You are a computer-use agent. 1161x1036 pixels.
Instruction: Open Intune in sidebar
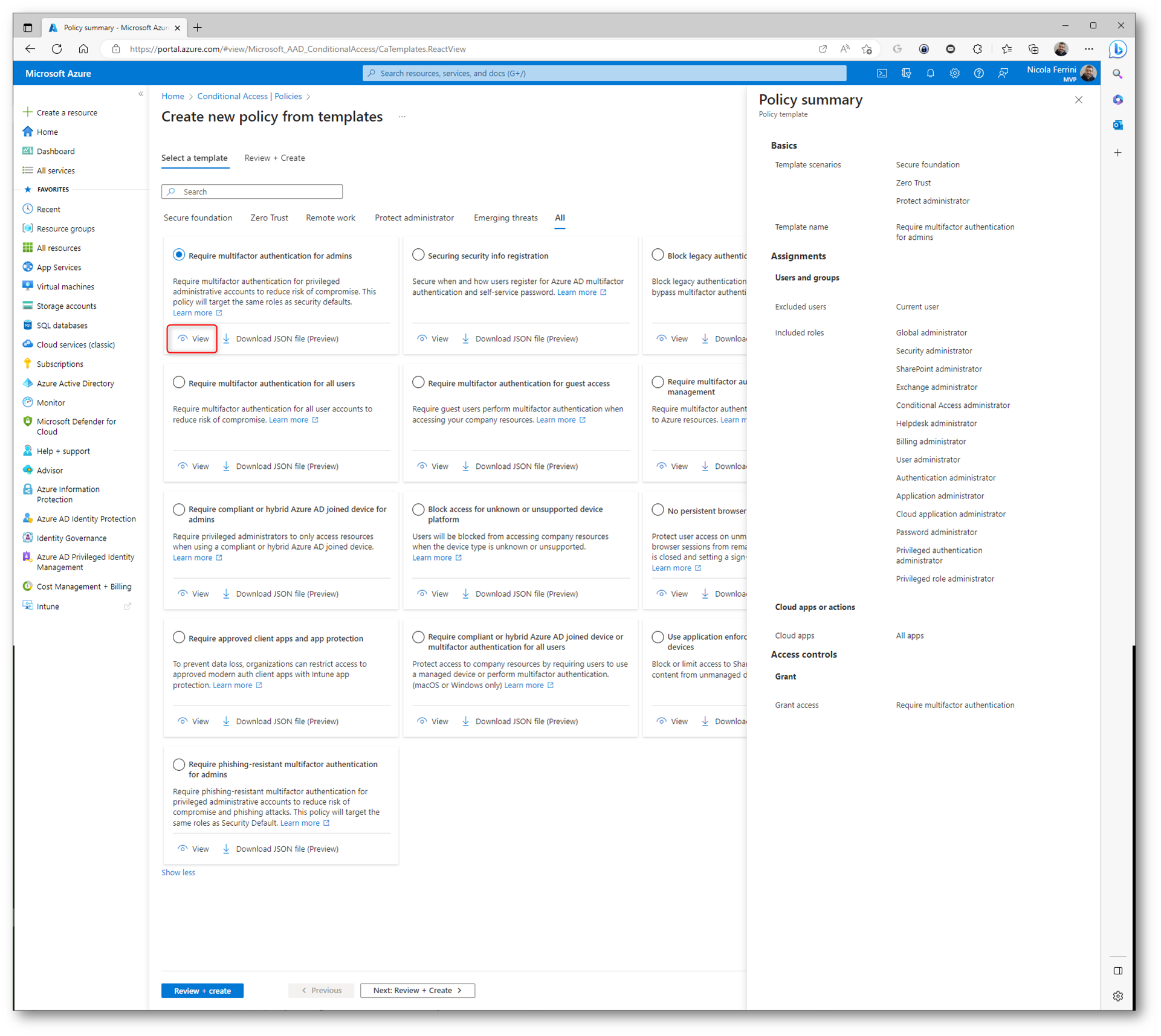pos(48,606)
